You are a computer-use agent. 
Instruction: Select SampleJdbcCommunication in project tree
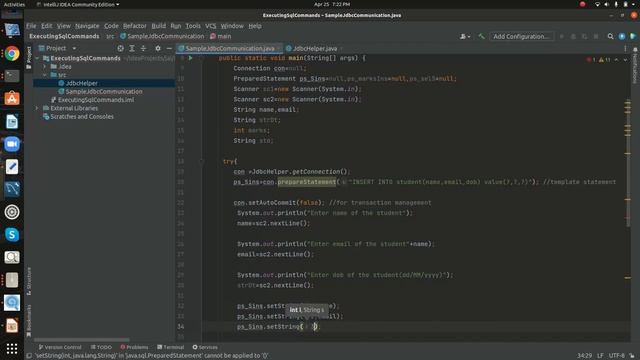[104, 91]
